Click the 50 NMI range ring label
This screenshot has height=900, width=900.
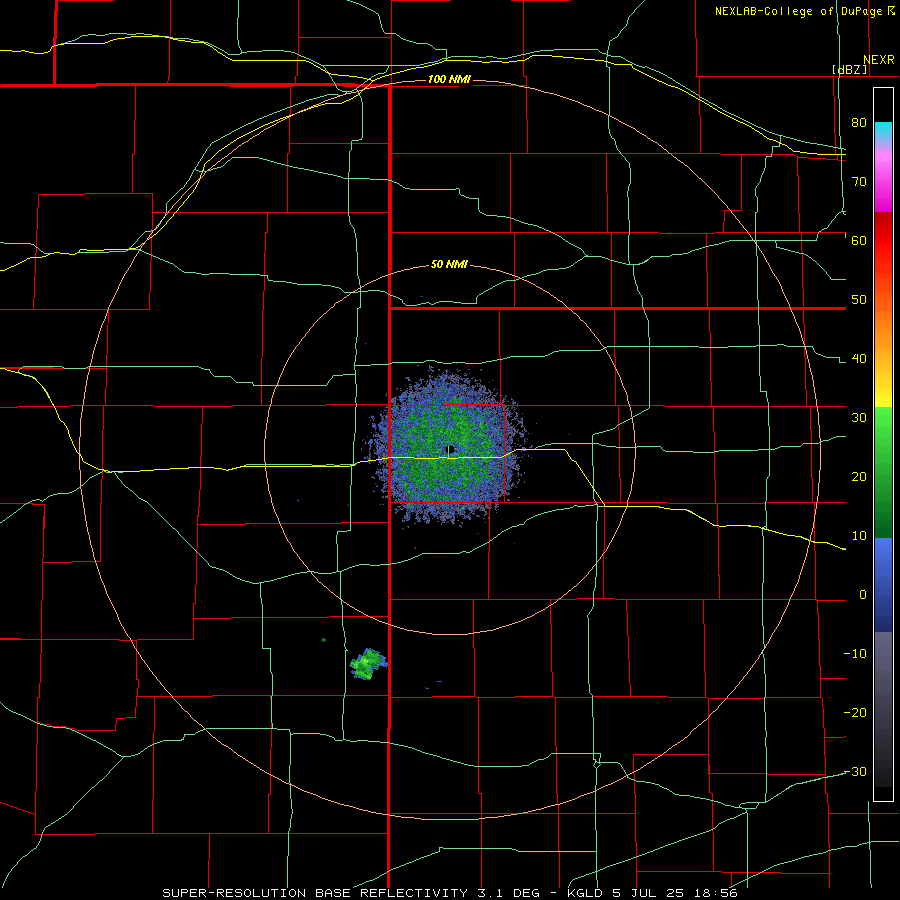click(x=449, y=264)
